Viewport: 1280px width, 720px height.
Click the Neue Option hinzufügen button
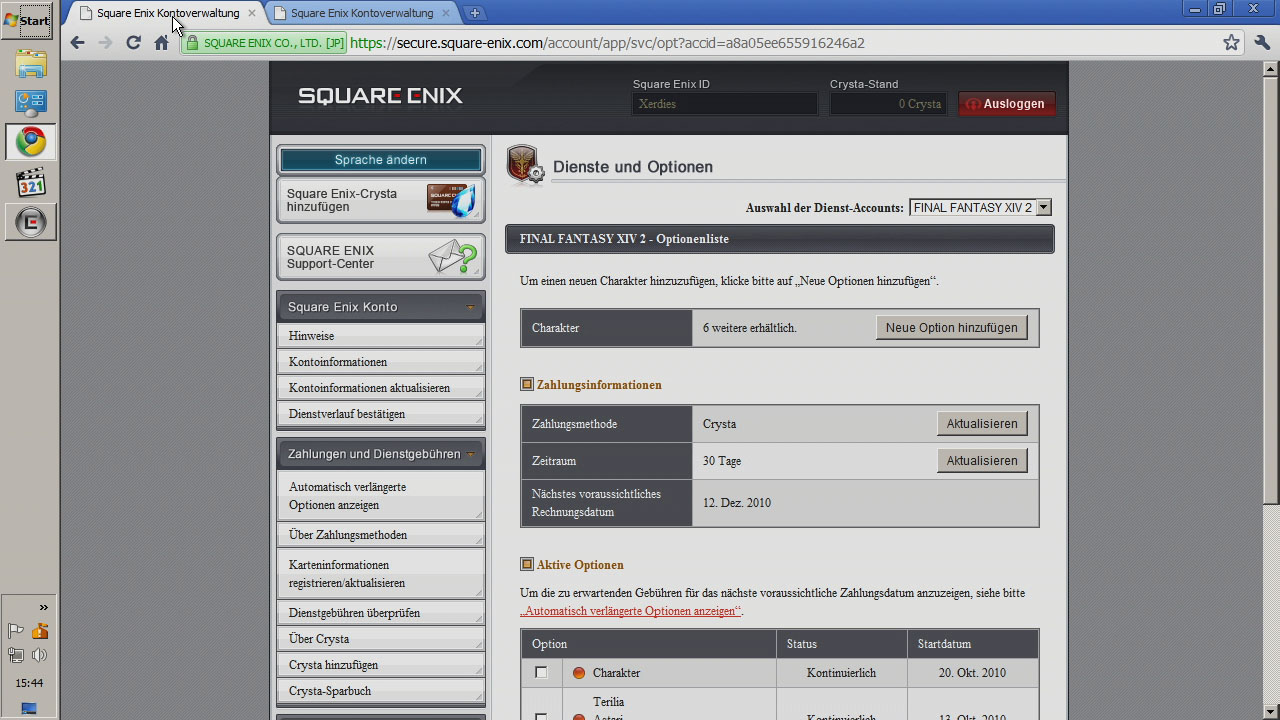click(x=951, y=327)
